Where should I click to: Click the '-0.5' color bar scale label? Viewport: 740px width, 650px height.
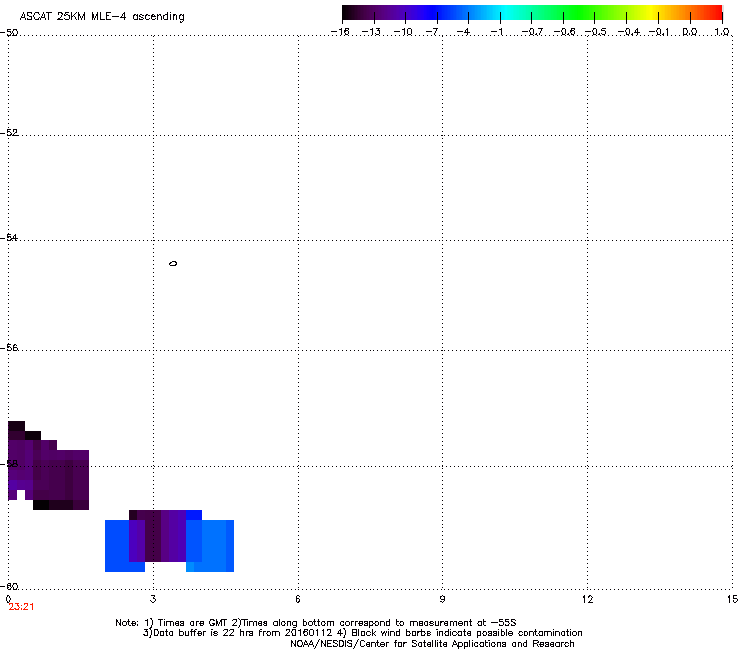(x=596, y=32)
